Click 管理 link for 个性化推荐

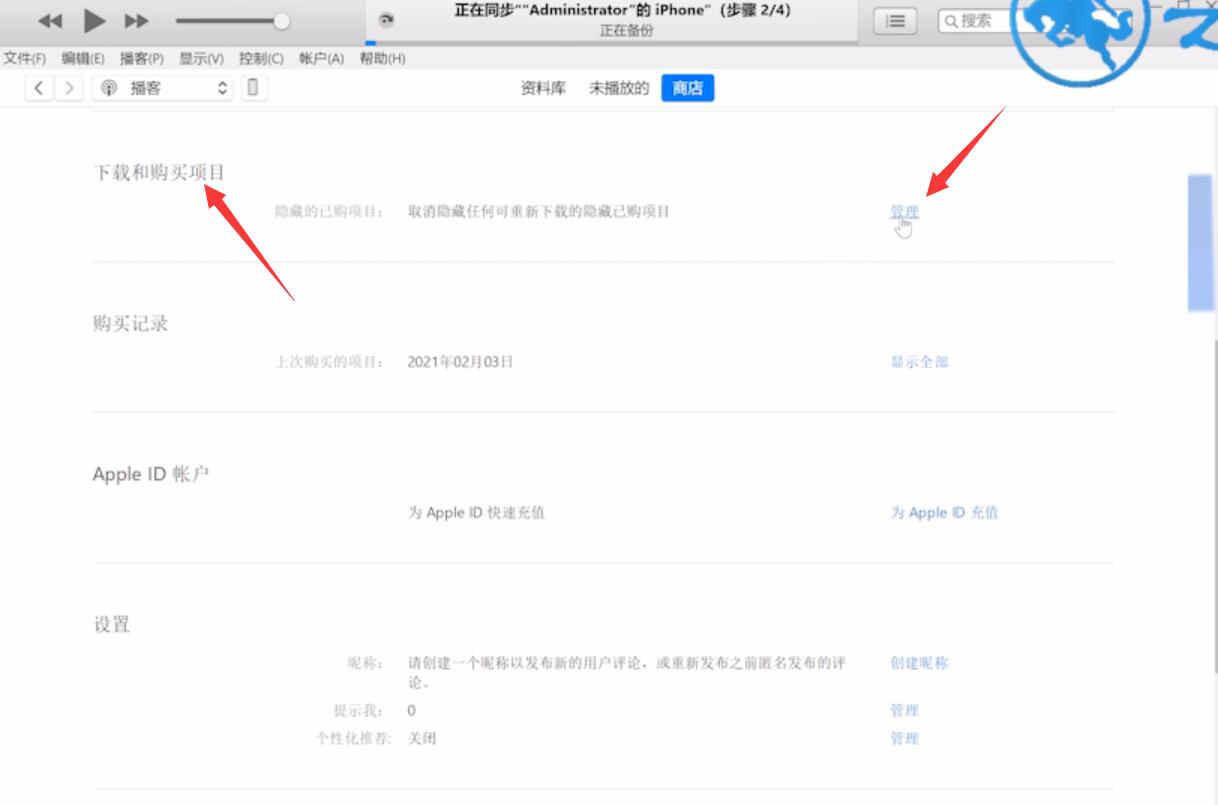(904, 738)
